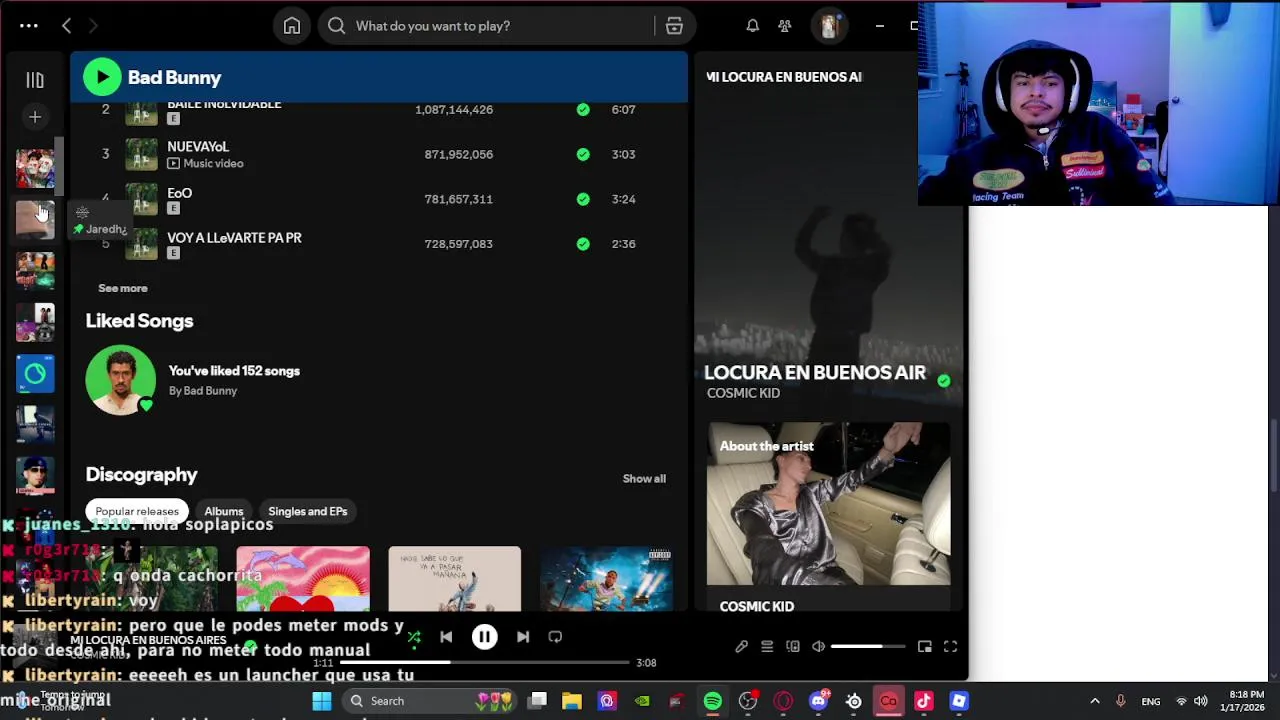Create a playlist with the plus icon

pos(35,117)
